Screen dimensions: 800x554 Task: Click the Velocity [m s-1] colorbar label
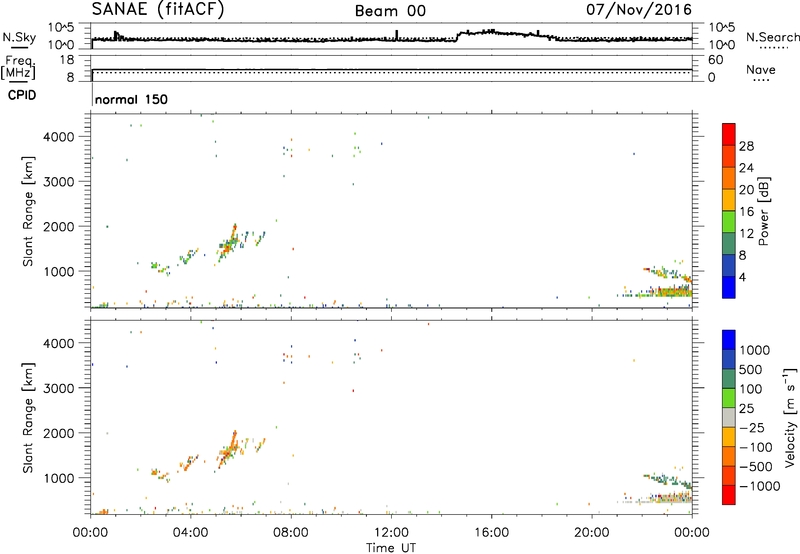790,417
